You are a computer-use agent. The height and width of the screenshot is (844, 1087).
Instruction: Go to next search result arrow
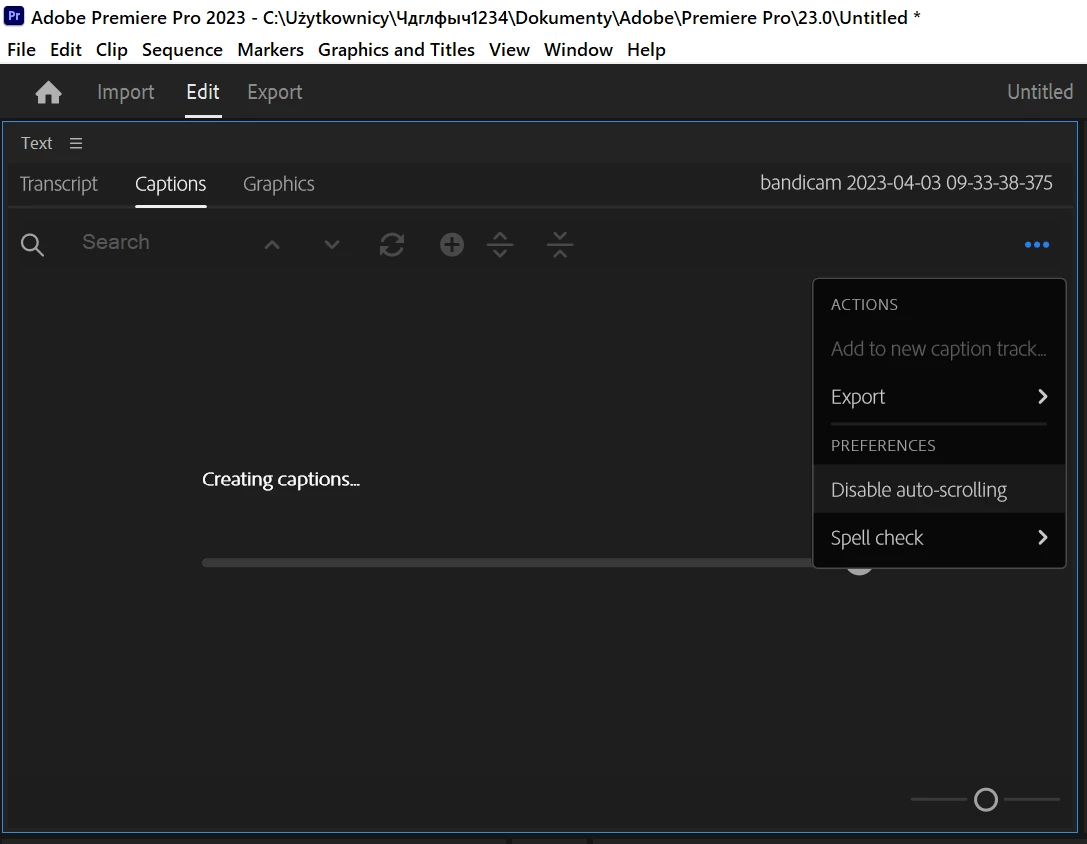coord(332,244)
